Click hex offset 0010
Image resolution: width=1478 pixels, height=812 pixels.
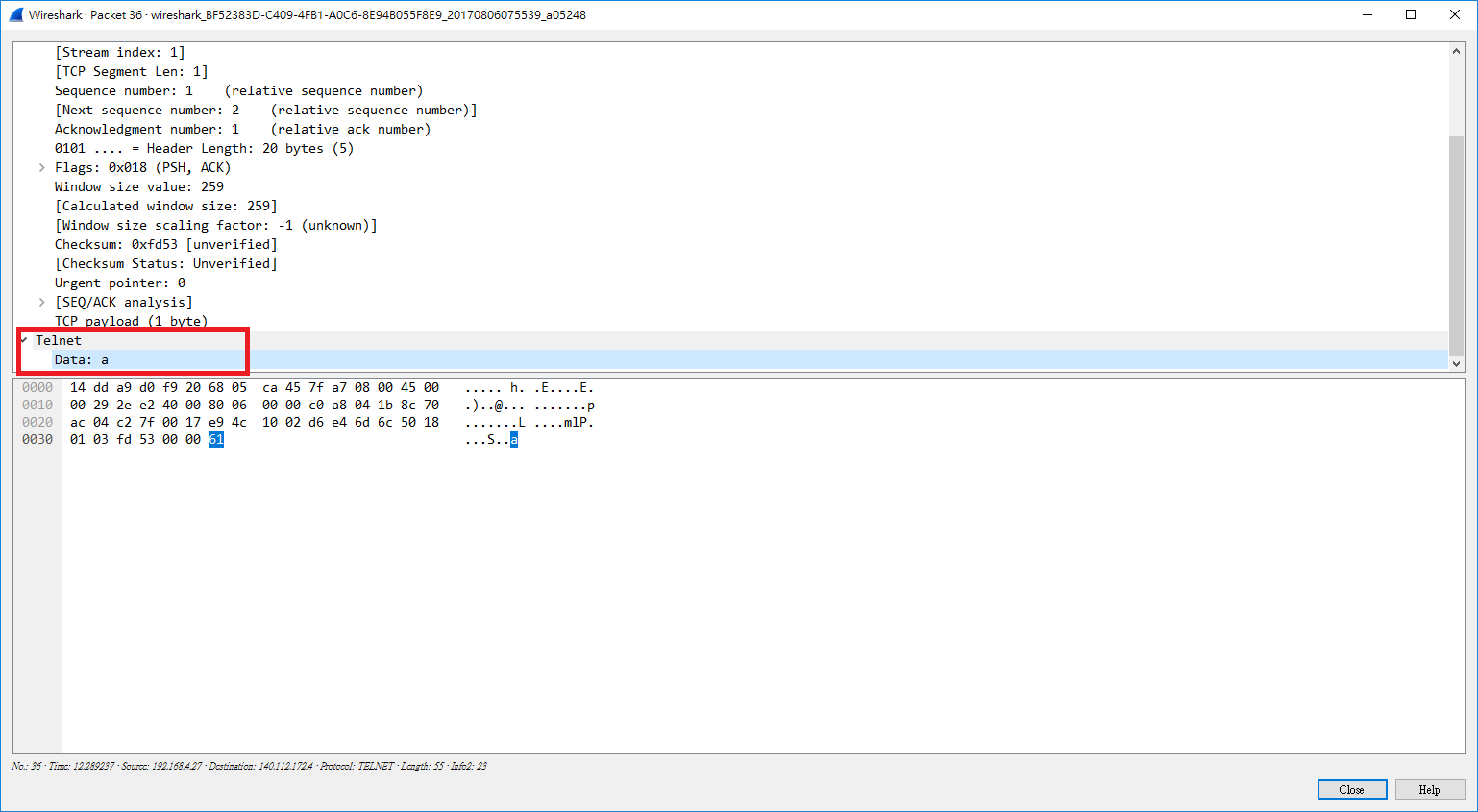point(37,405)
